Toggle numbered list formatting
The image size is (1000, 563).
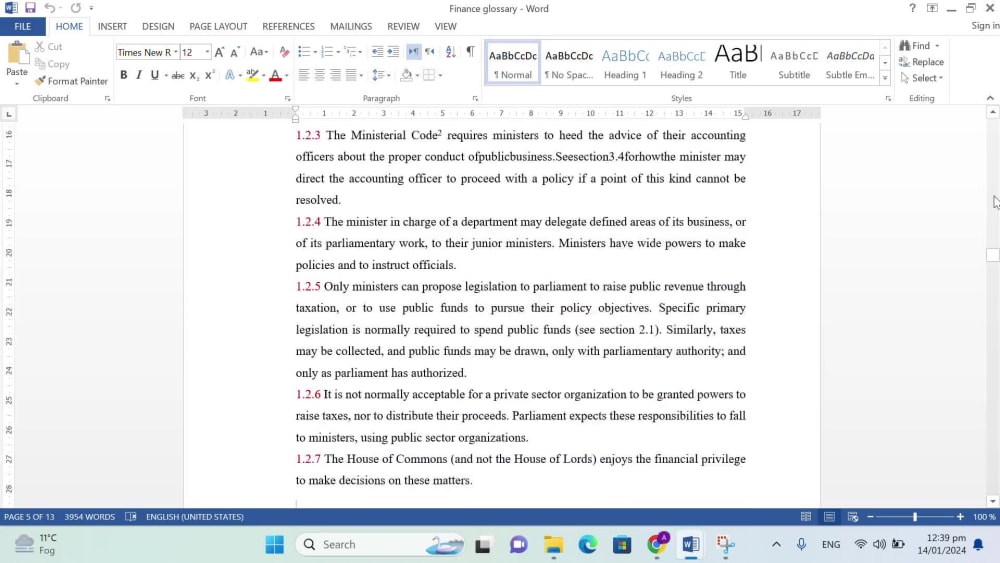point(327,52)
